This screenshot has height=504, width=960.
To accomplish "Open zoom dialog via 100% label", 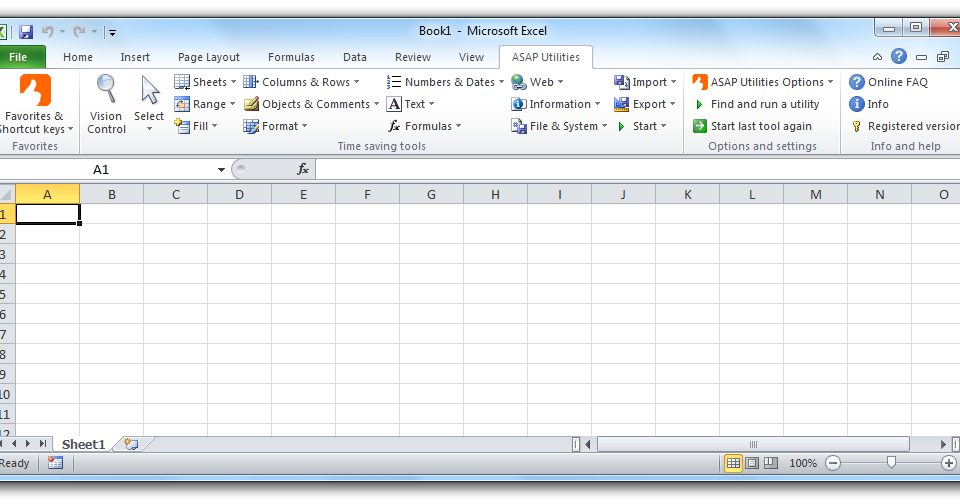I will tap(803, 464).
